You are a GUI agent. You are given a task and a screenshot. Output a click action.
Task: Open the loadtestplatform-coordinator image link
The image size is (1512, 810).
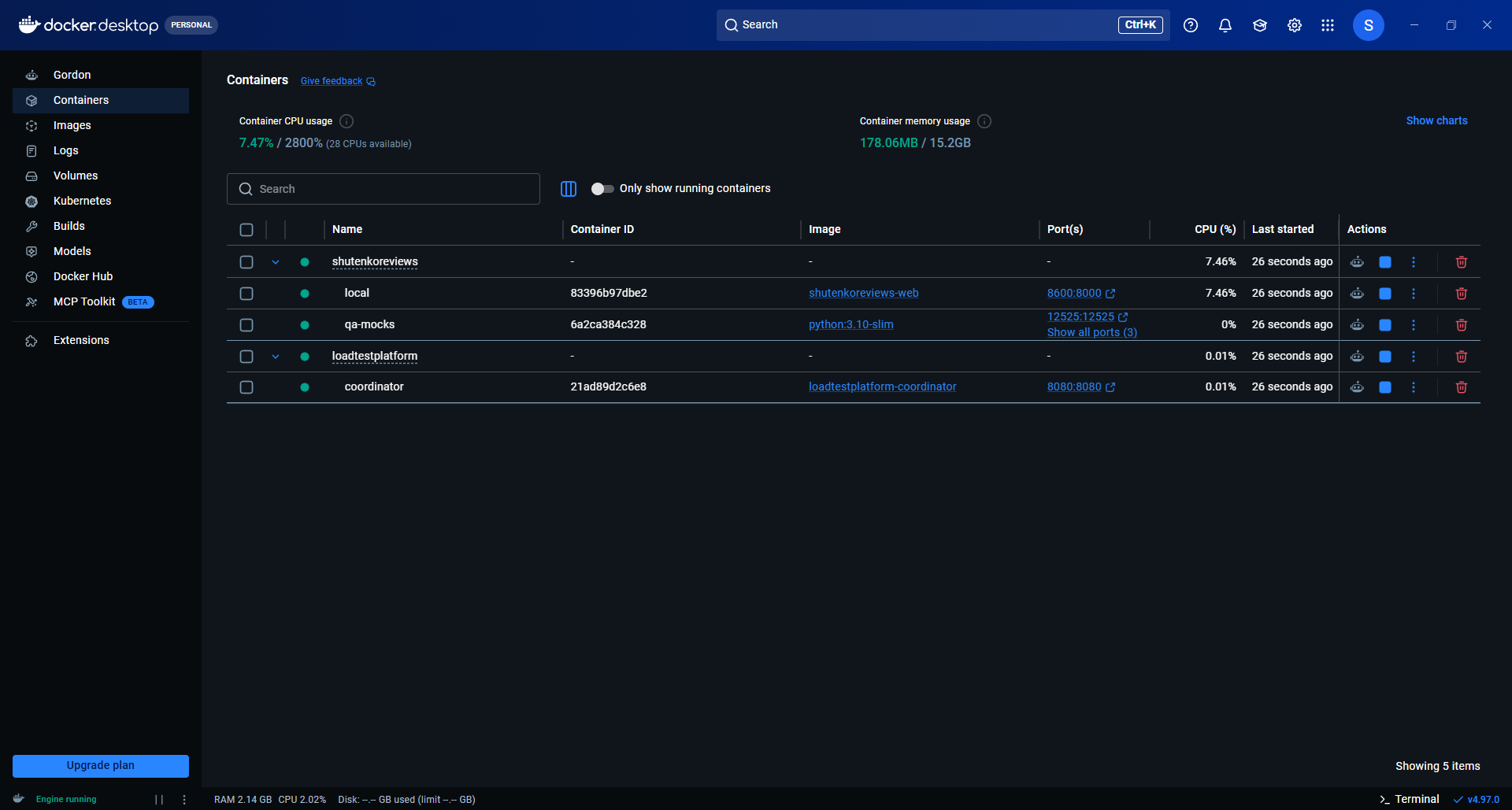882,387
